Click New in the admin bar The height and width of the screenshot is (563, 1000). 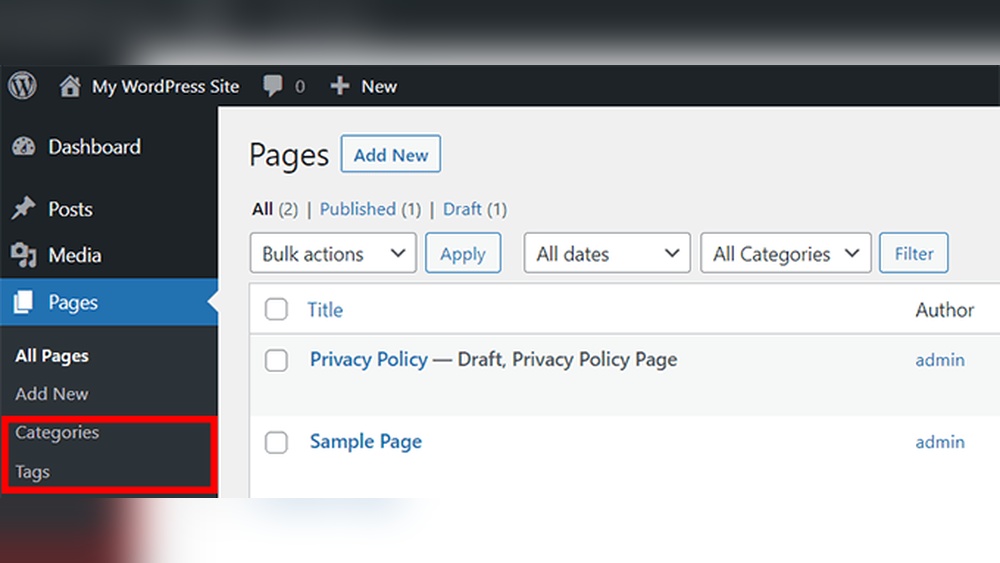click(x=379, y=86)
